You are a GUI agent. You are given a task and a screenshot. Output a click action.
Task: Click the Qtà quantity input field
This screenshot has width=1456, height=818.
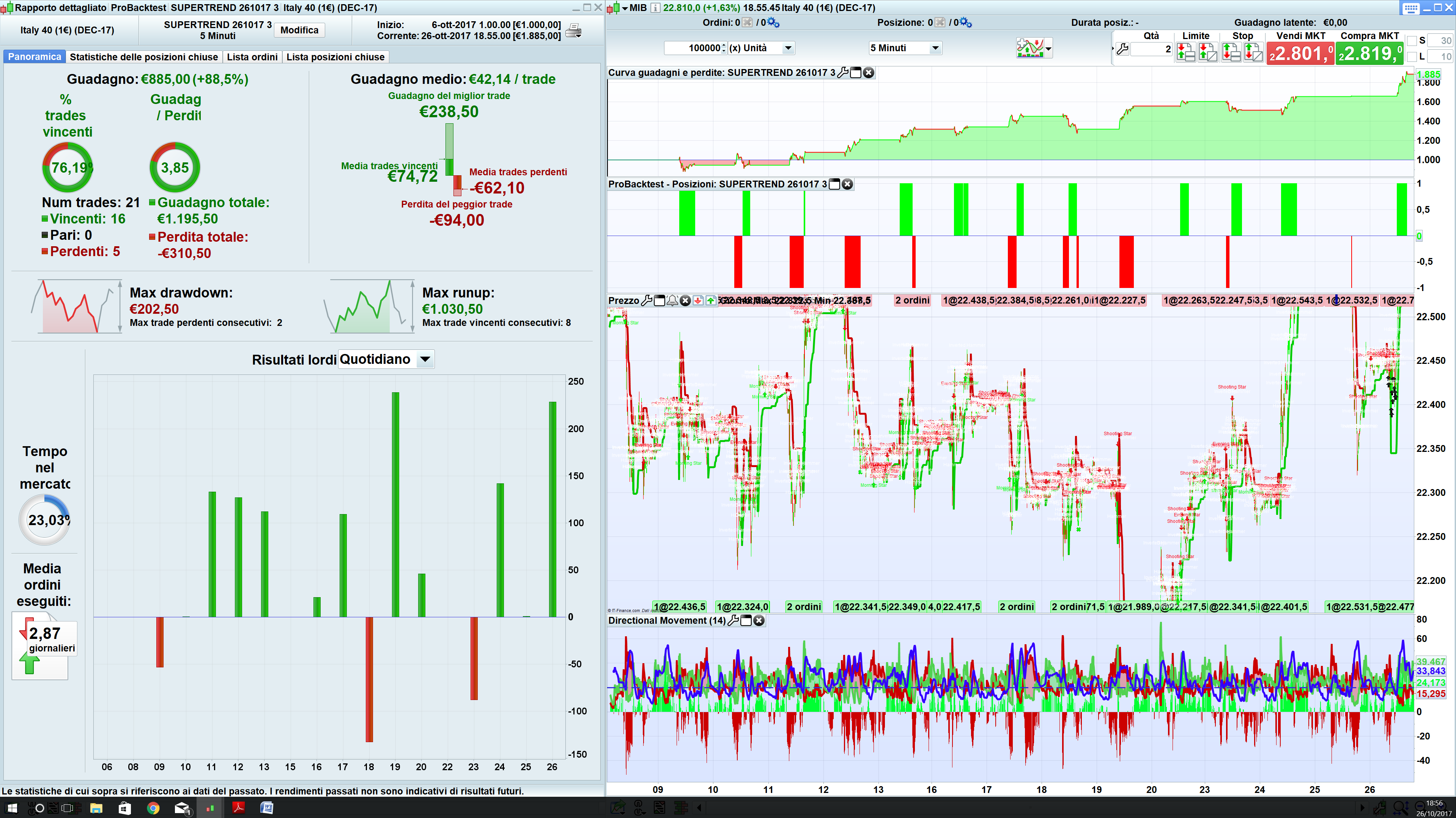(1152, 49)
